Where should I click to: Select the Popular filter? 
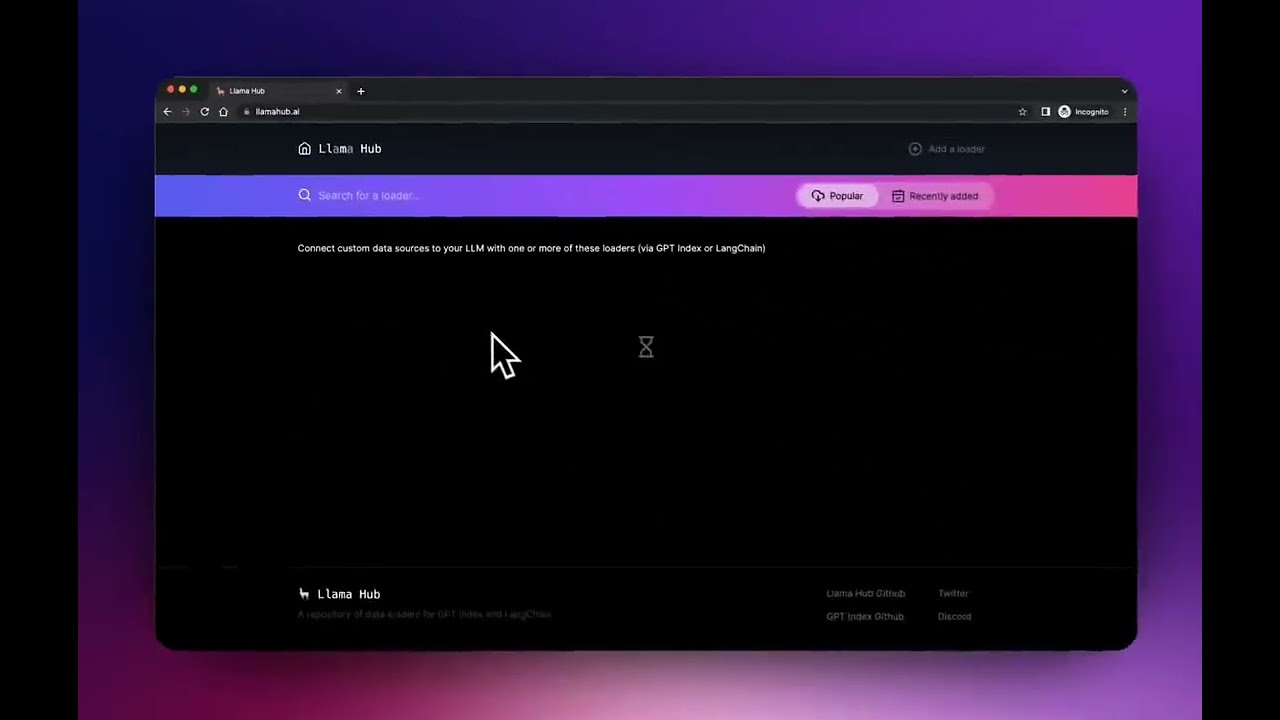(837, 196)
